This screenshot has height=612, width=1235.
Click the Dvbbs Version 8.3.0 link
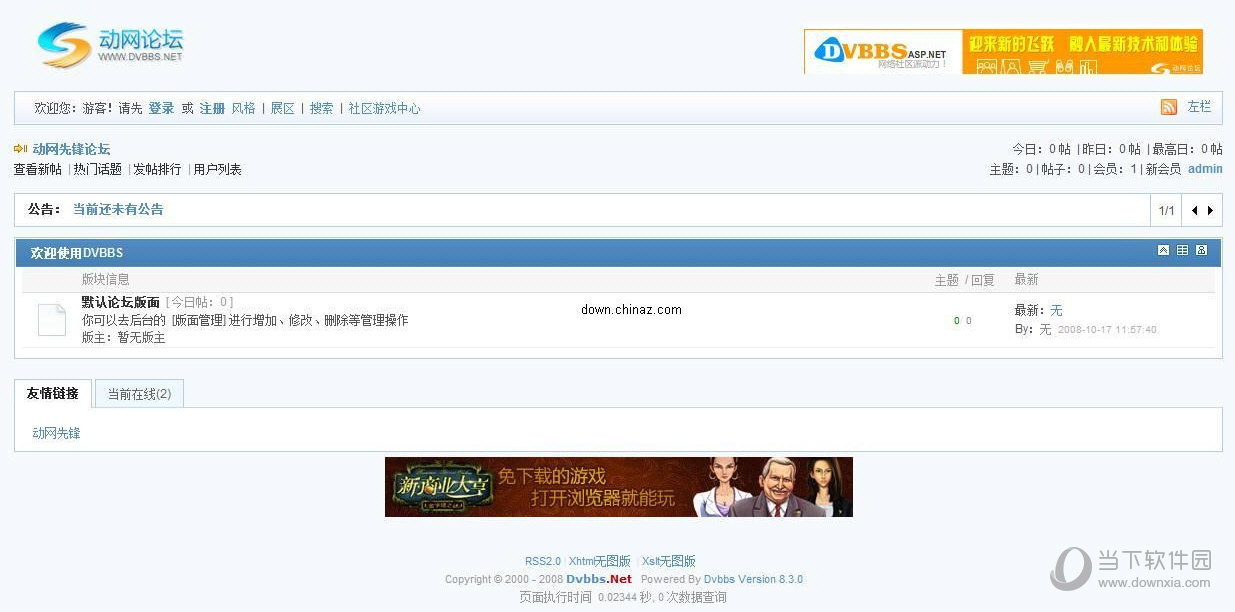[753, 579]
